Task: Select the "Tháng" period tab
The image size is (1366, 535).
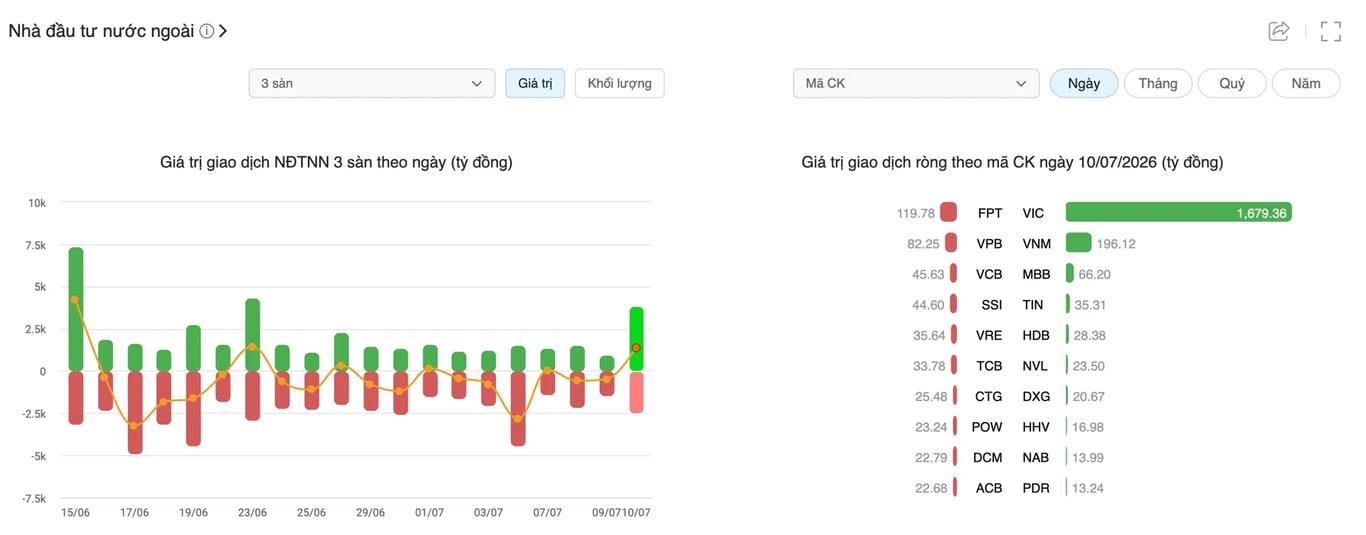Action: coord(1158,83)
